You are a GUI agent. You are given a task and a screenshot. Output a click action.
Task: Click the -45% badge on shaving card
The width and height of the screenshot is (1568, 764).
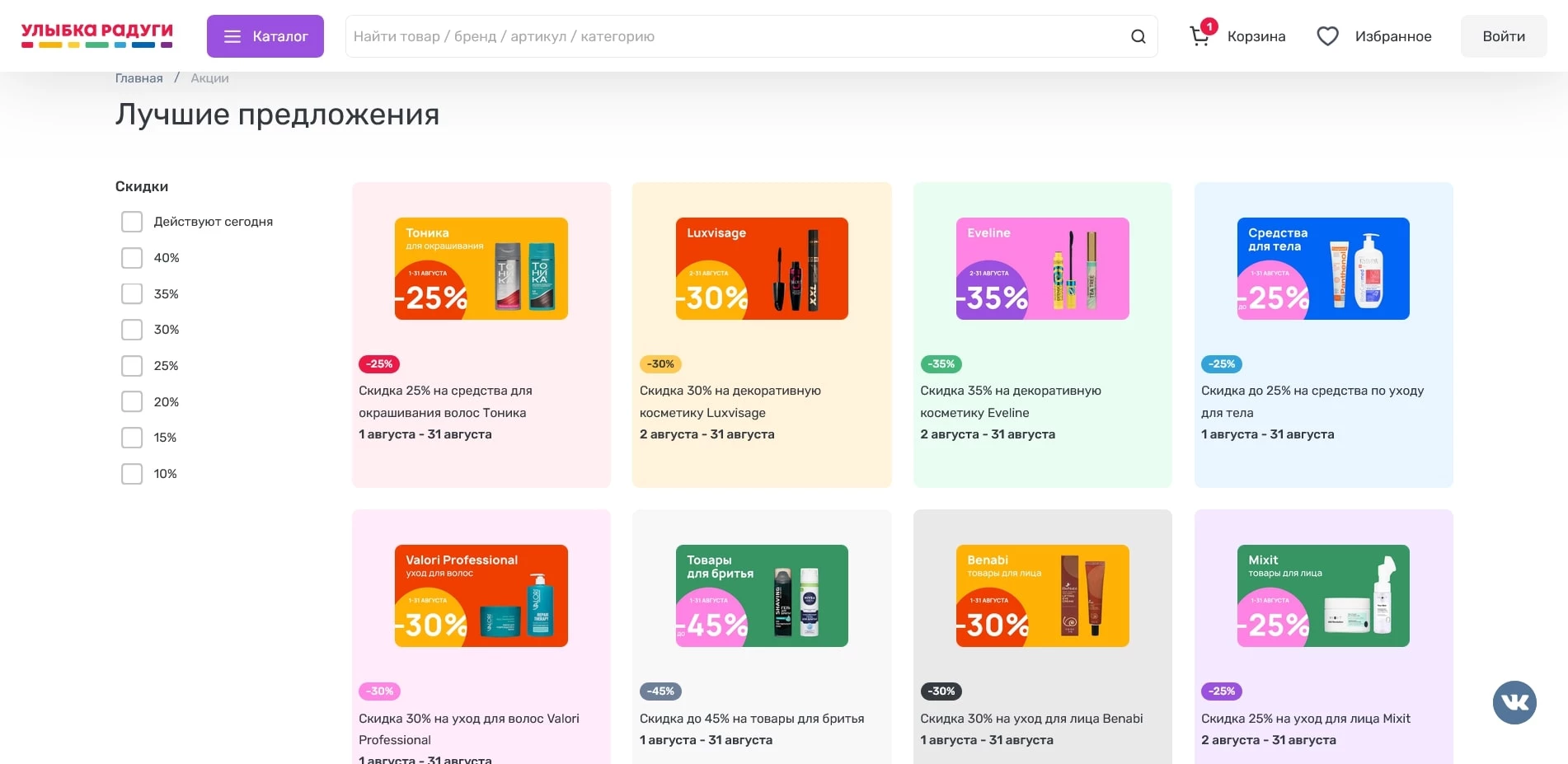[660, 691]
